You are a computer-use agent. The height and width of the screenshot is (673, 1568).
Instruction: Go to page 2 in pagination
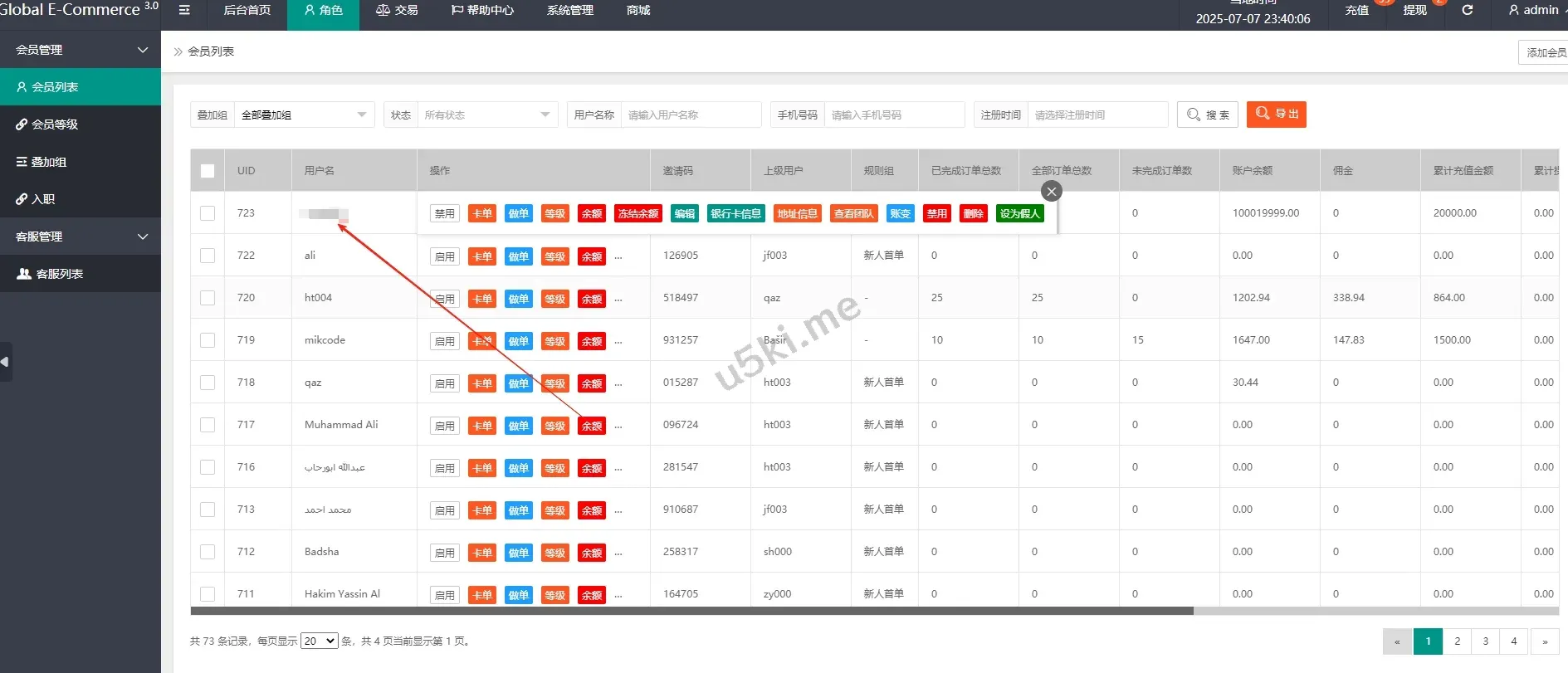point(1457,641)
